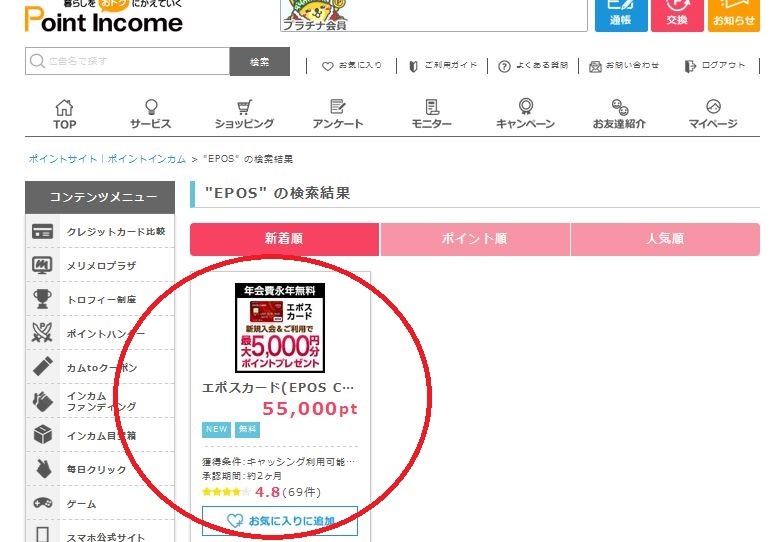The image size is (775, 542).
Task: Open the マイページ icon
Action: click(x=713, y=107)
